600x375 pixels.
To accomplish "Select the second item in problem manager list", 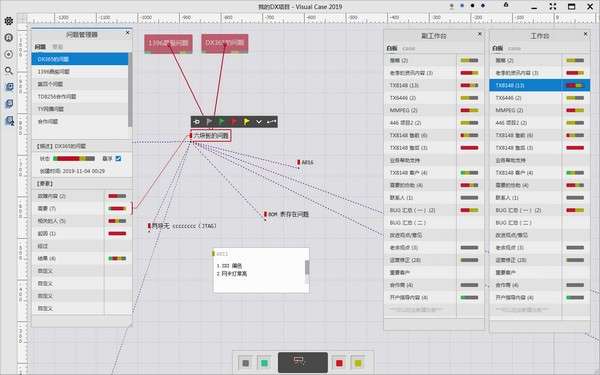I will click(80, 72).
